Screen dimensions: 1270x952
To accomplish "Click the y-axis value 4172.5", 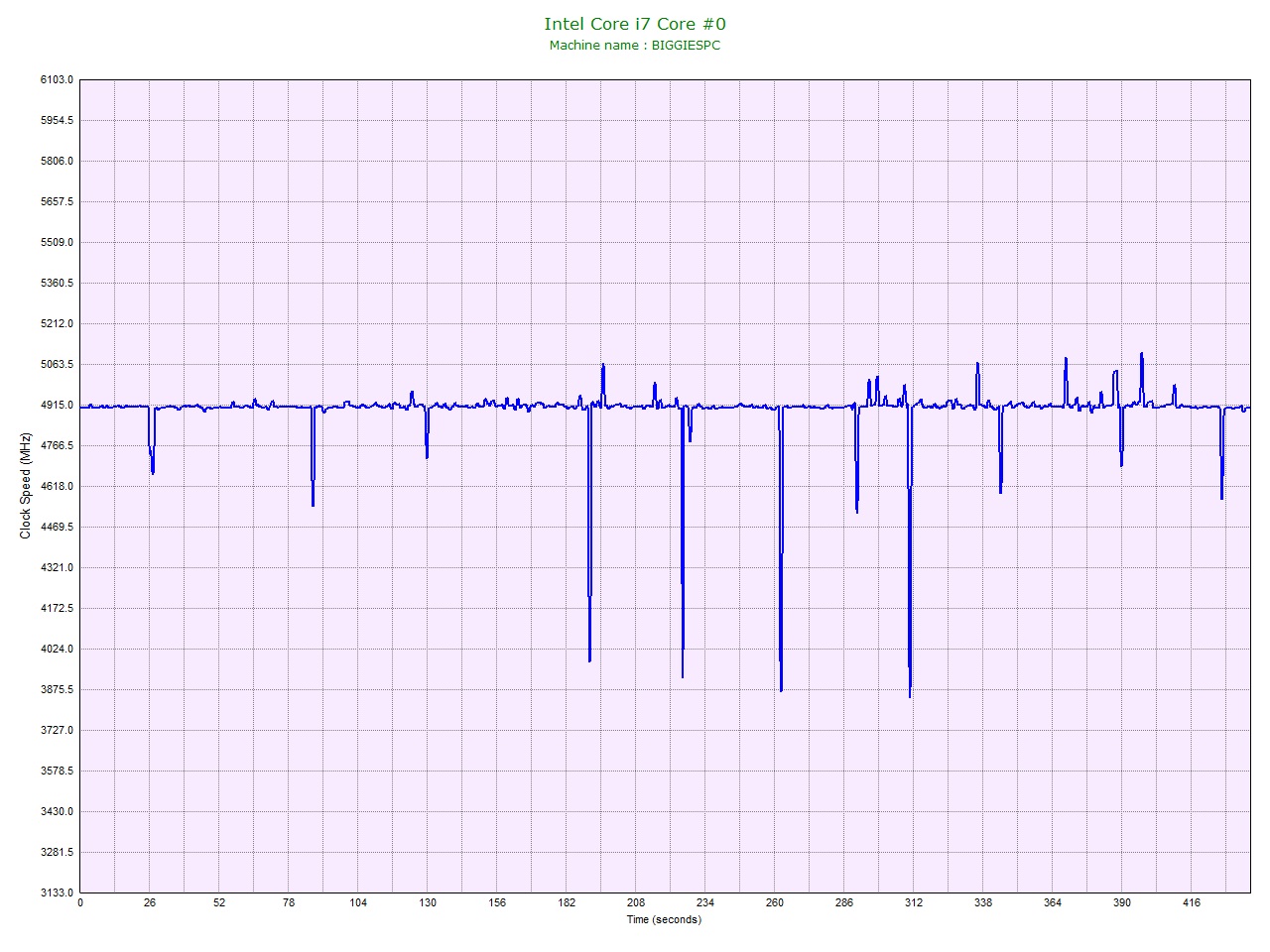I will click(58, 608).
